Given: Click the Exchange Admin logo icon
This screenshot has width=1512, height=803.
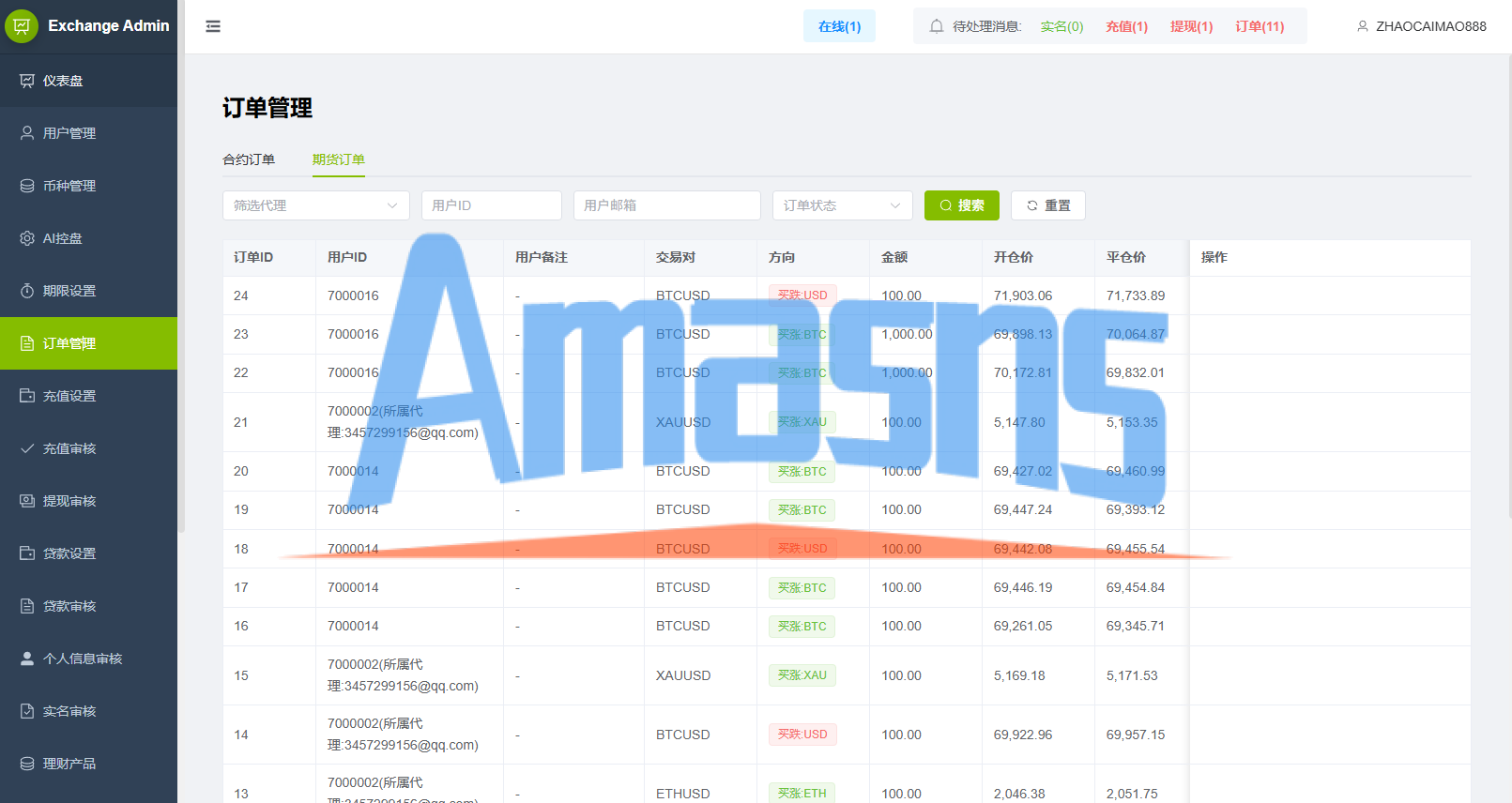Looking at the screenshot, I should pos(22,26).
